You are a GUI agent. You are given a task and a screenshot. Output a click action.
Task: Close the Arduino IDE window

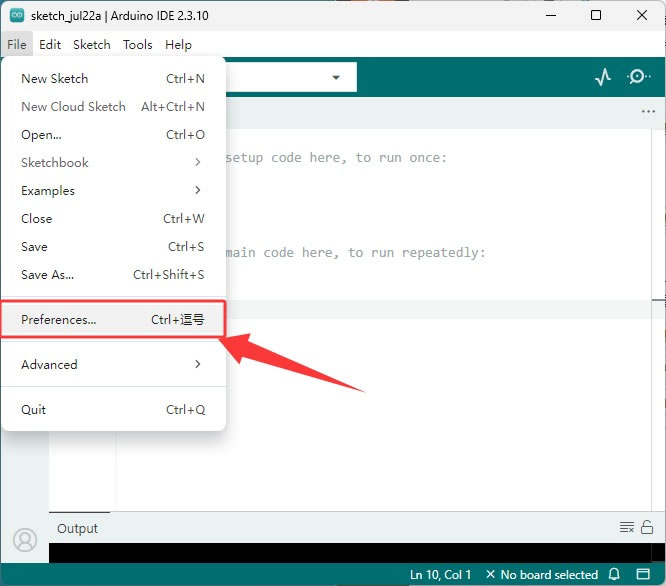click(x=642, y=15)
